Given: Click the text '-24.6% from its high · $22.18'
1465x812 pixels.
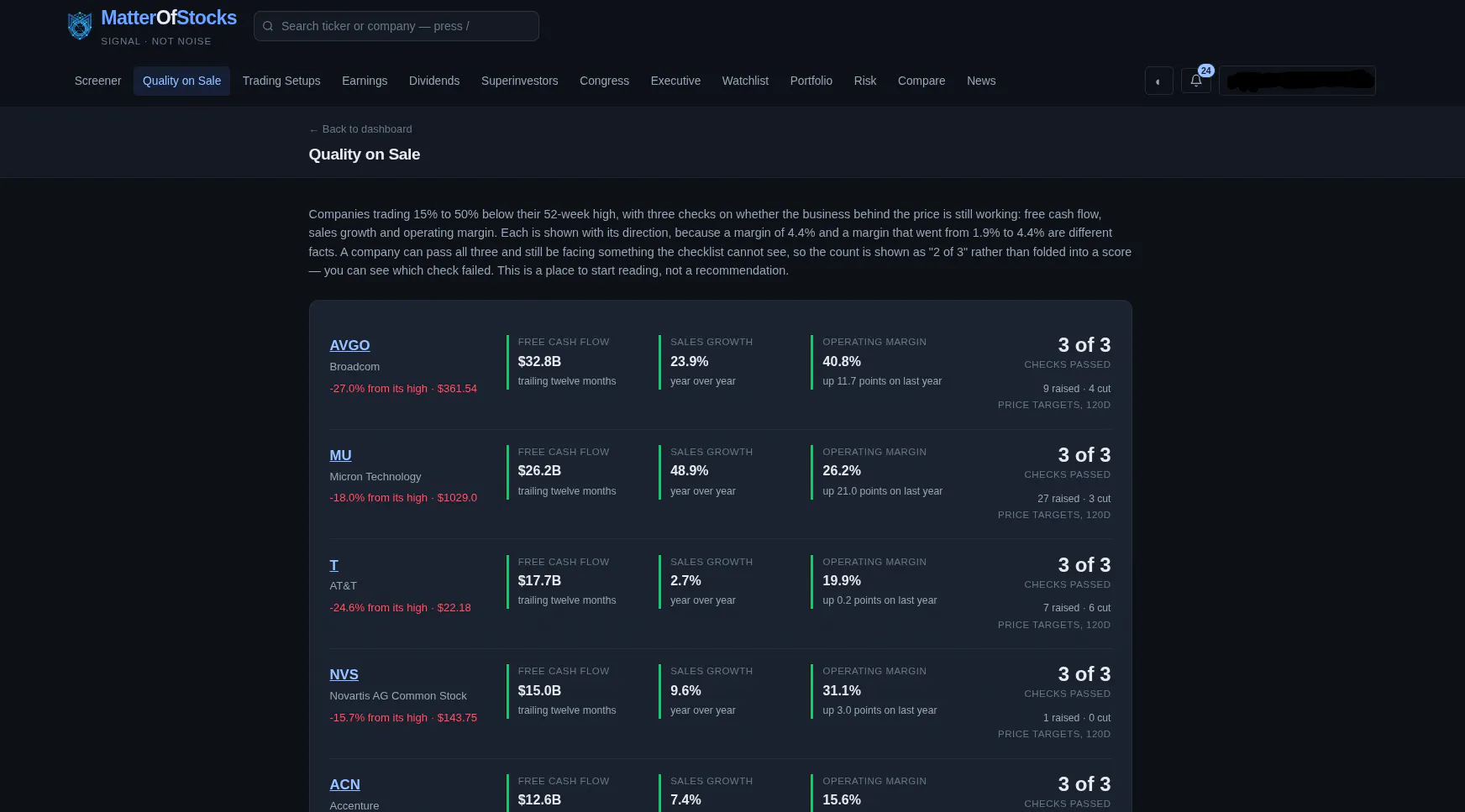Looking at the screenshot, I should 400,608.
